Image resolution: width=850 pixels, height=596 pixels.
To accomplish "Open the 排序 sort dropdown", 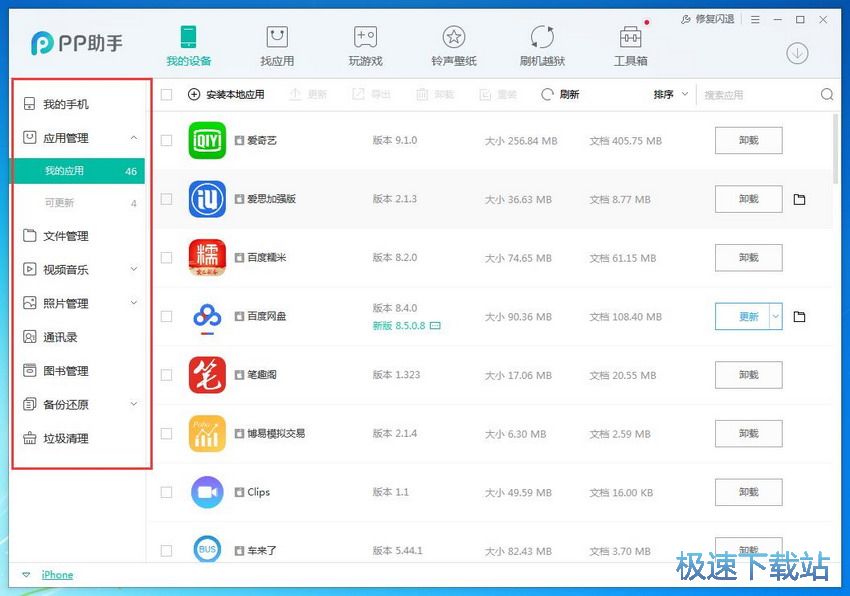I will tap(671, 94).
